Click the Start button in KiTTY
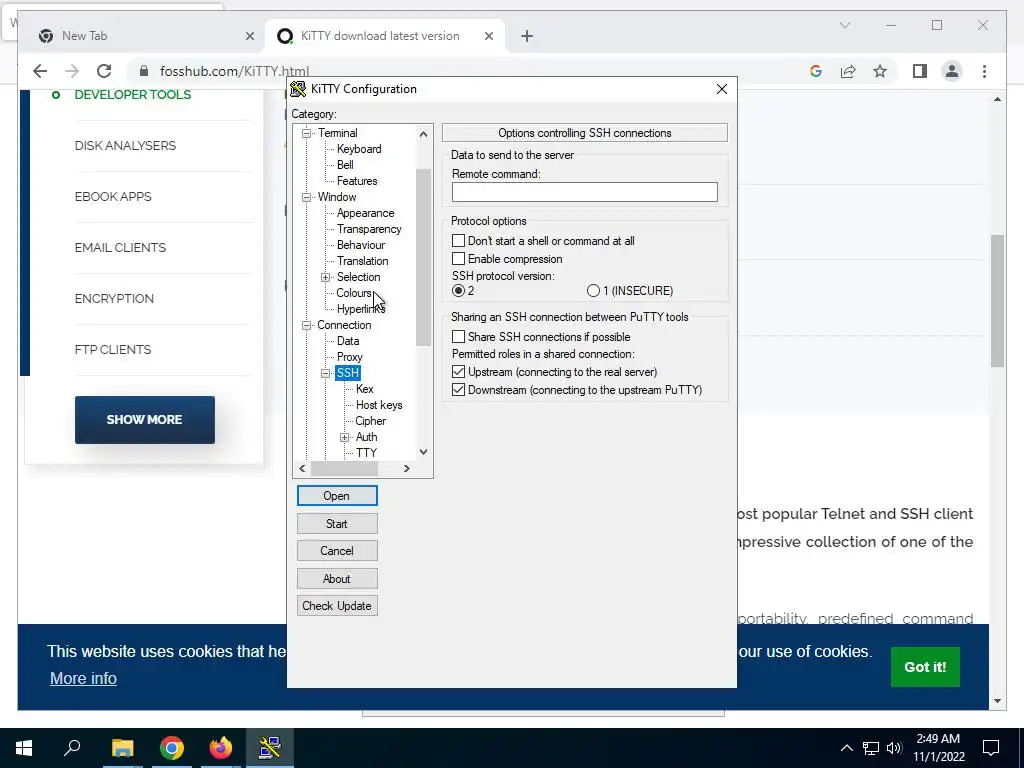This screenshot has height=768, width=1024. 337,524
